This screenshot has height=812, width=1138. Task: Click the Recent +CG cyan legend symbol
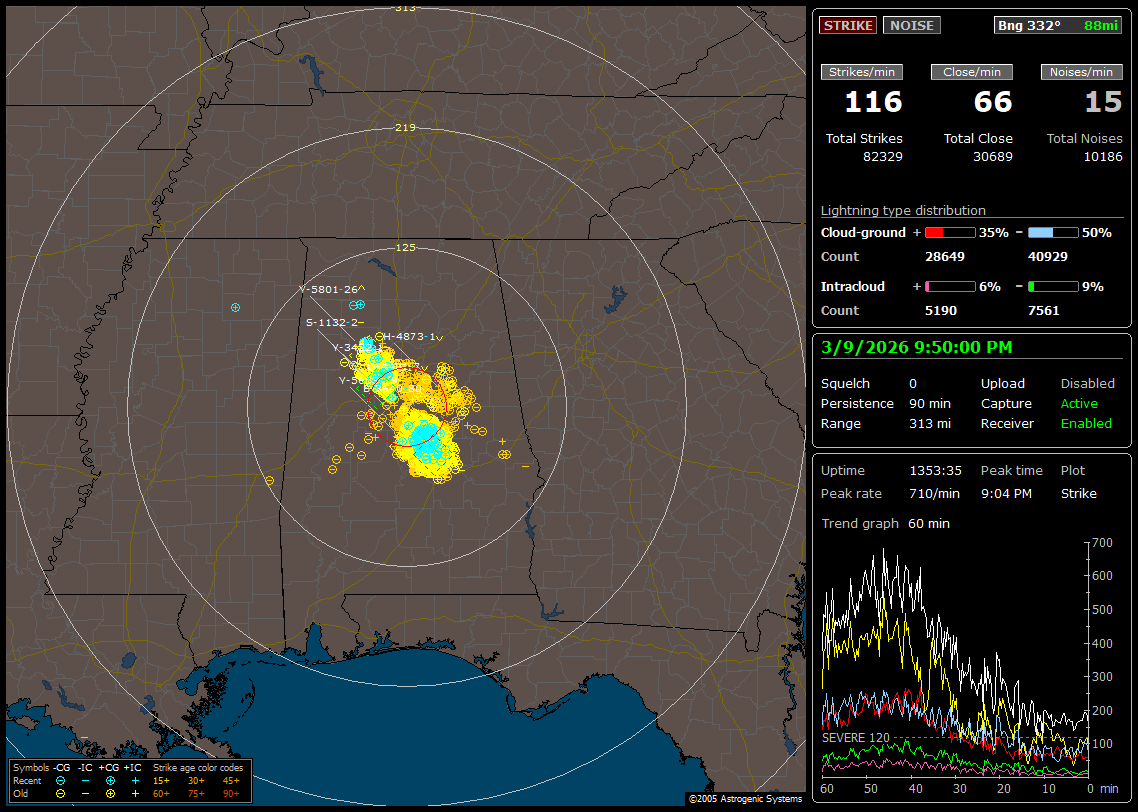pyautogui.click(x=110, y=780)
